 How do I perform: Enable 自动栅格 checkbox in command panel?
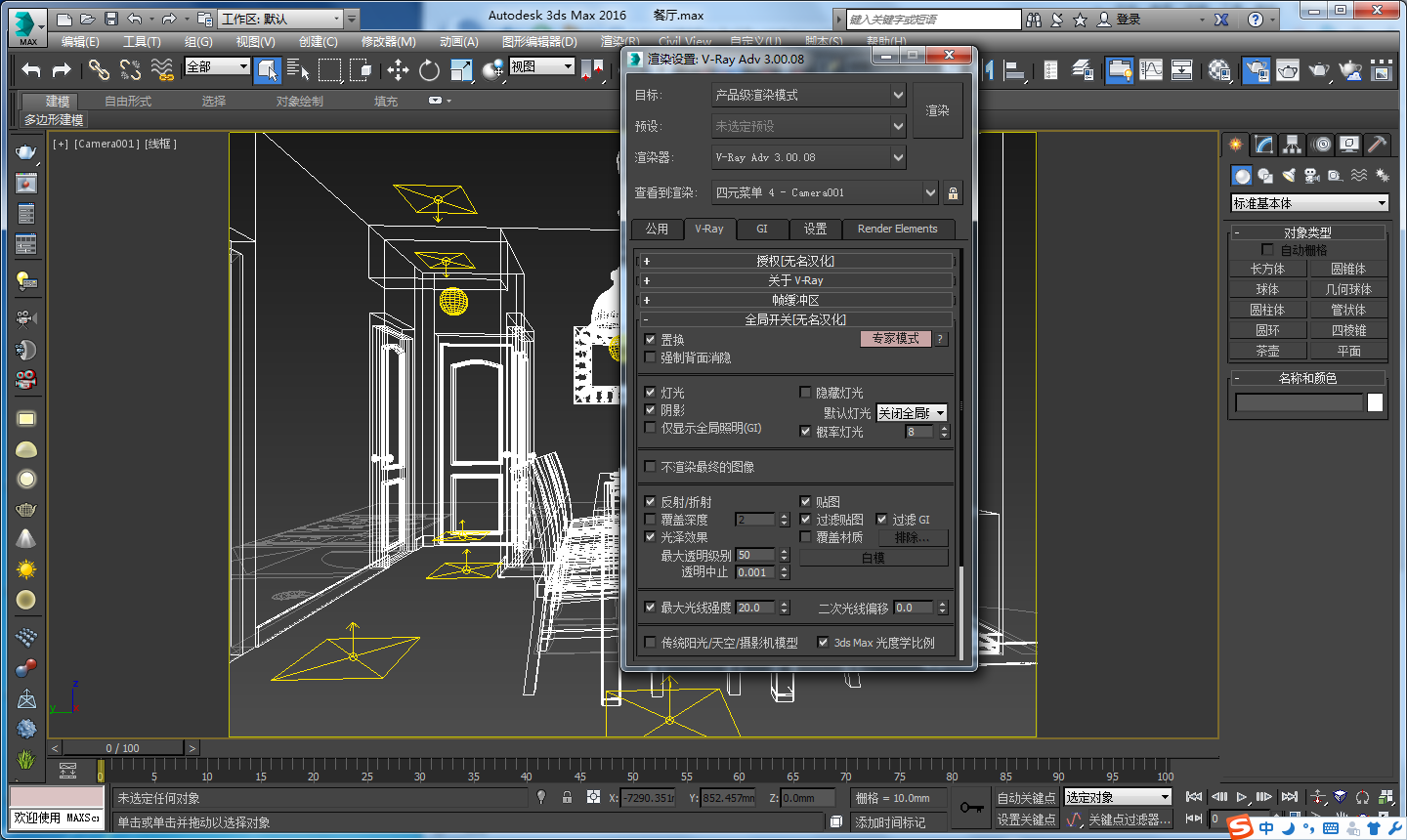pos(1267,250)
